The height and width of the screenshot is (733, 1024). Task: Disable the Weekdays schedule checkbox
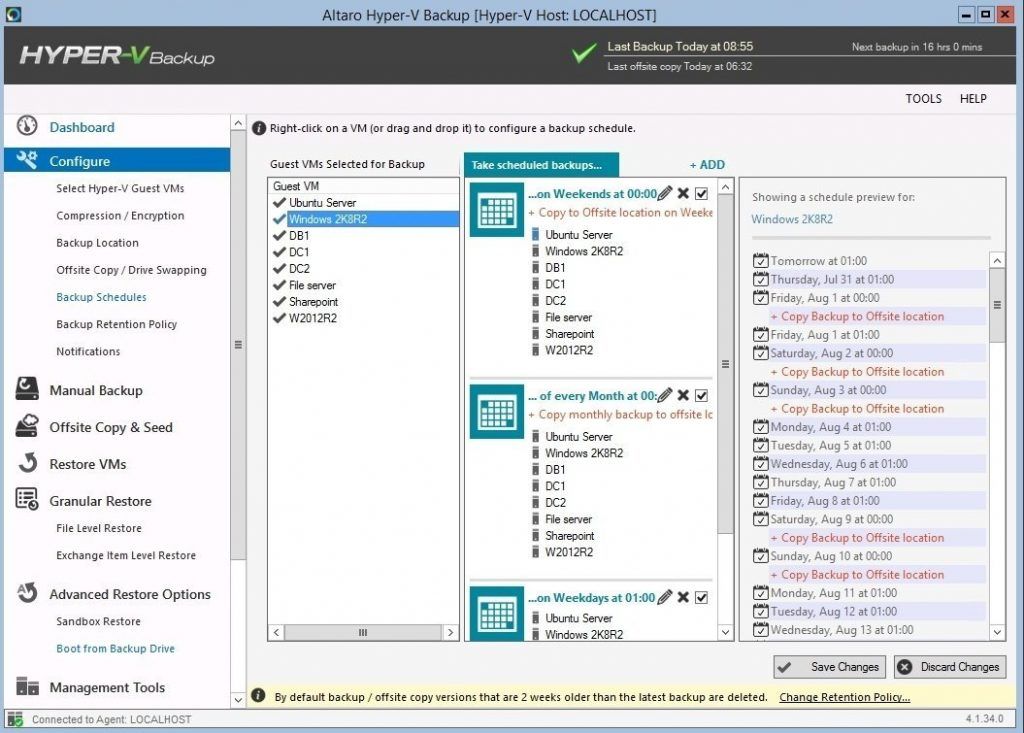(x=701, y=597)
